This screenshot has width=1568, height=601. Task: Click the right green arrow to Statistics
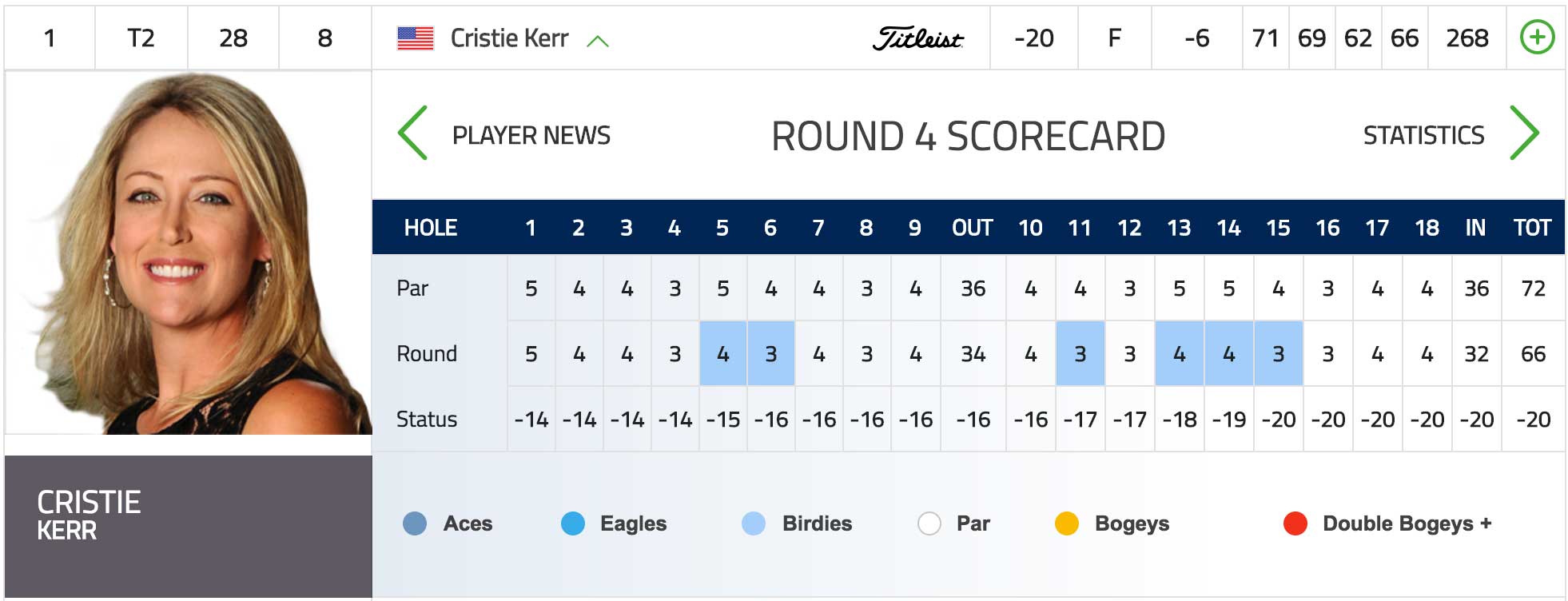tap(1524, 133)
